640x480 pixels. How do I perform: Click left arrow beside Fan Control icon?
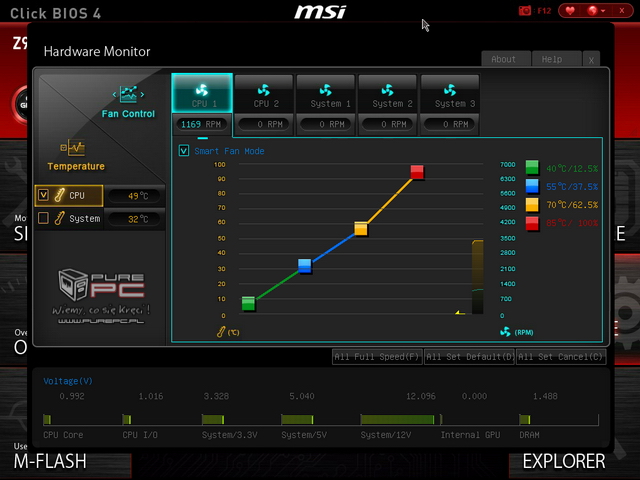click(x=114, y=95)
